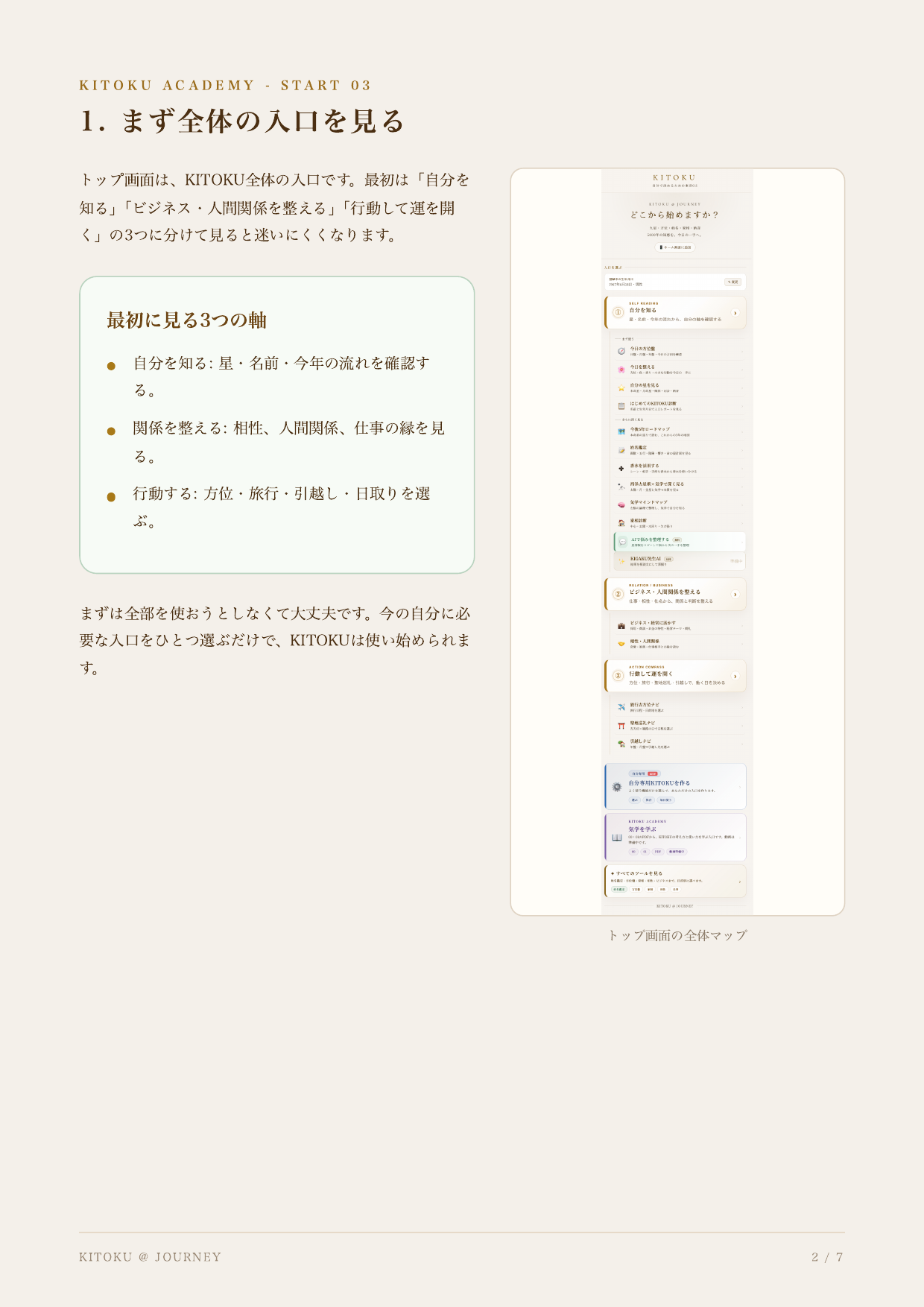924x1307 pixels.
Task: Click the footer text KITOKU @ JOURNEY
Action: click(150, 1257)
